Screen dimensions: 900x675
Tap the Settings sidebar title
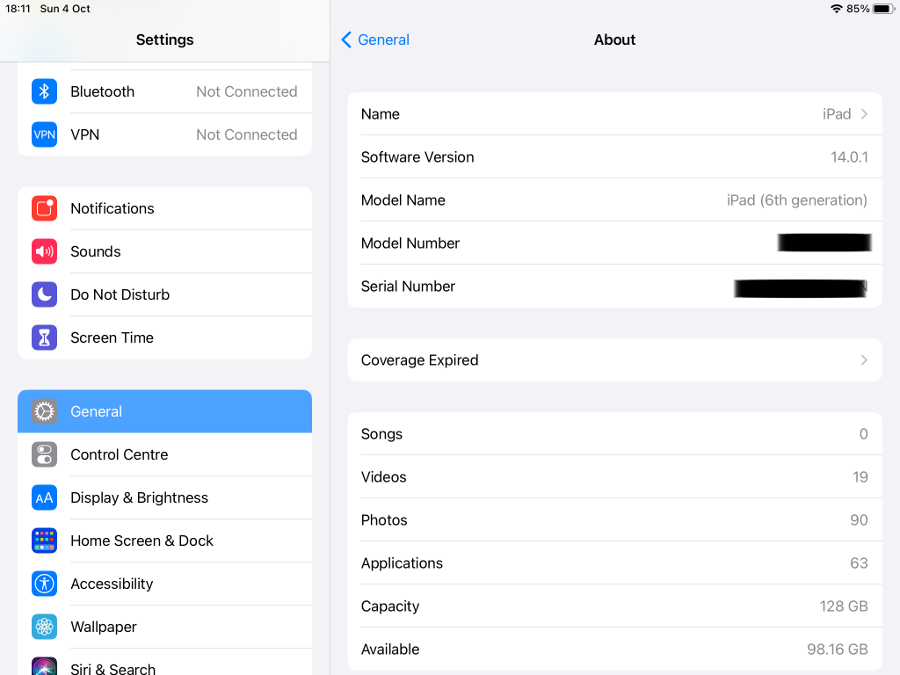(x=165, y=40)
